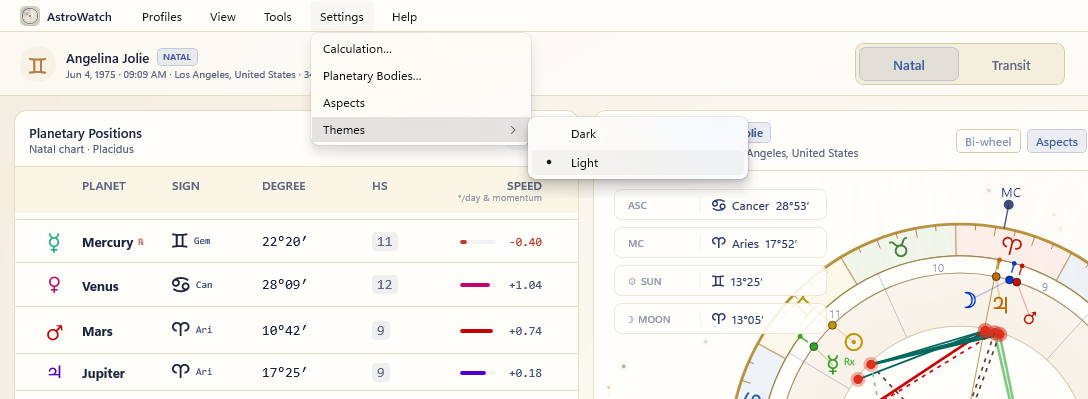Choose Aspects from Settings menu

point(421,103)
